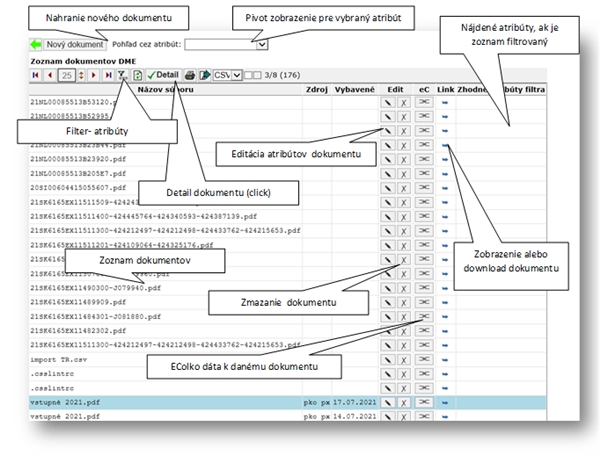Open the attribute filter funnel icon
The image size is (600, 455).
point(122,75)
